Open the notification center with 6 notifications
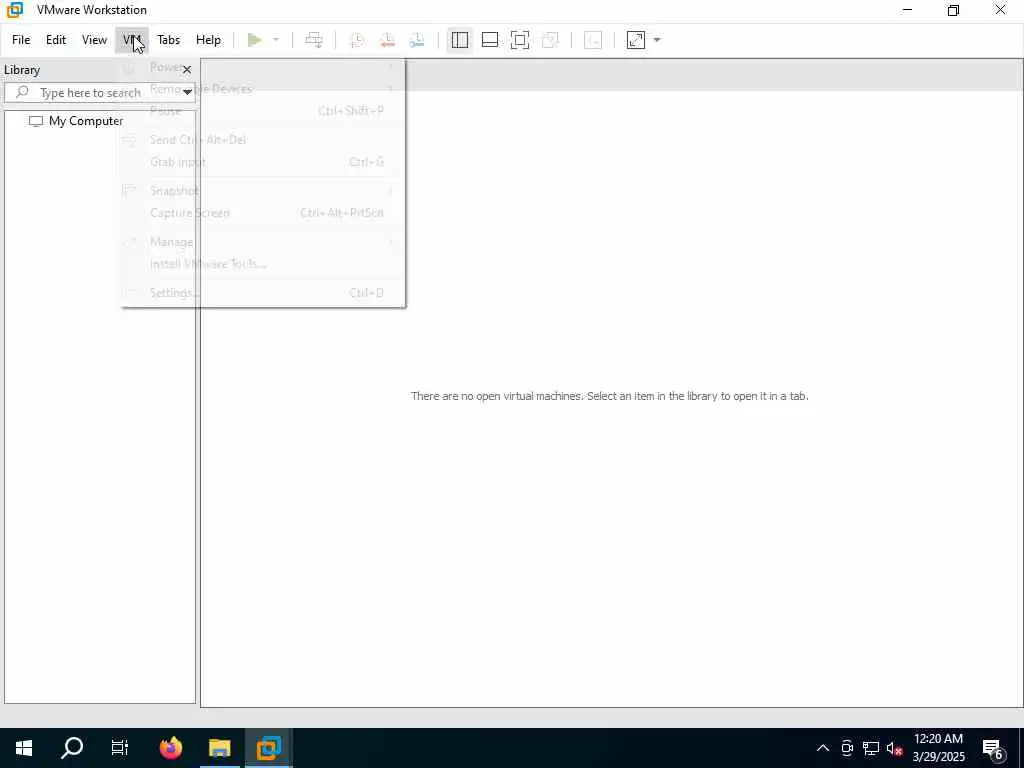 click(993, 748)
